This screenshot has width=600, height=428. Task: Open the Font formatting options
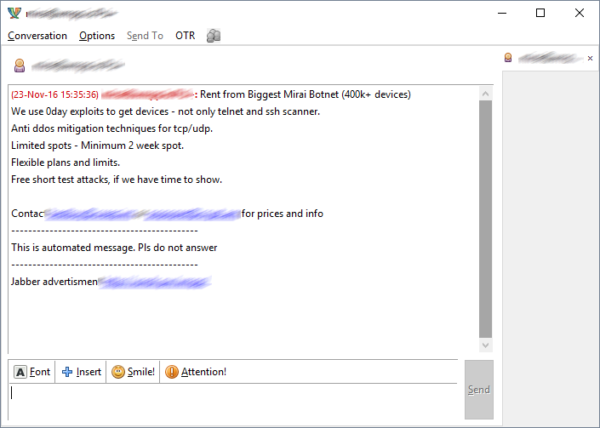[x=32, y=372]
